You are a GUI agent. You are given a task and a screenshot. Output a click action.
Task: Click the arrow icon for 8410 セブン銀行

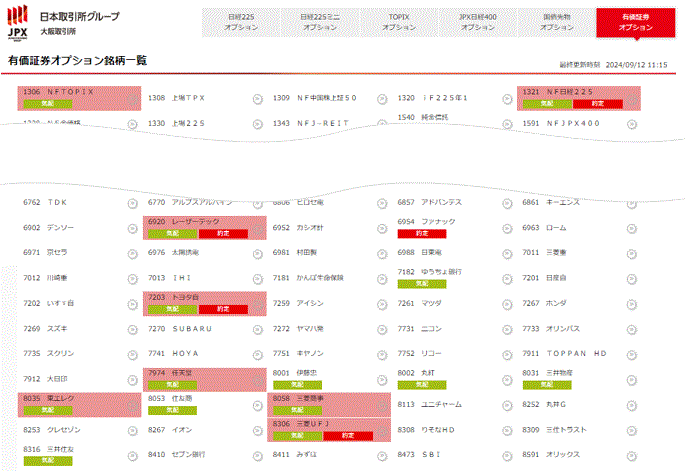[258, 456]
